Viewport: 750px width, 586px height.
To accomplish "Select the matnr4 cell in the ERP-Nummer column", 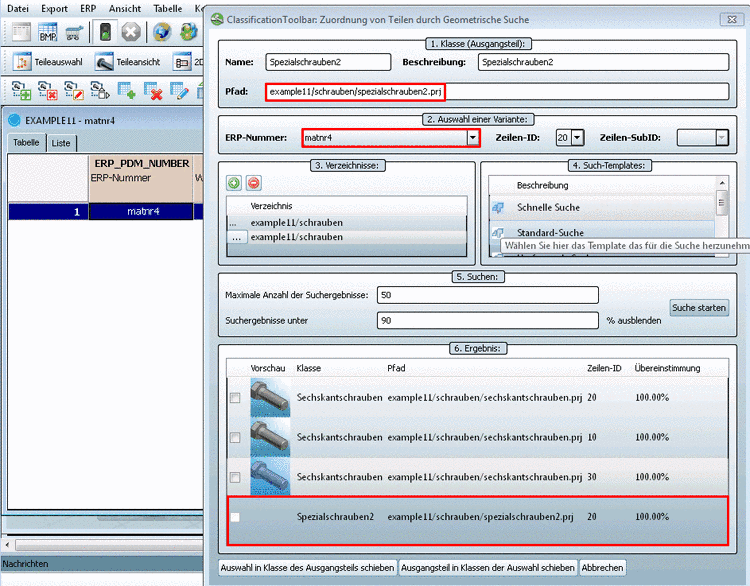I will click(x=141, y=211).
